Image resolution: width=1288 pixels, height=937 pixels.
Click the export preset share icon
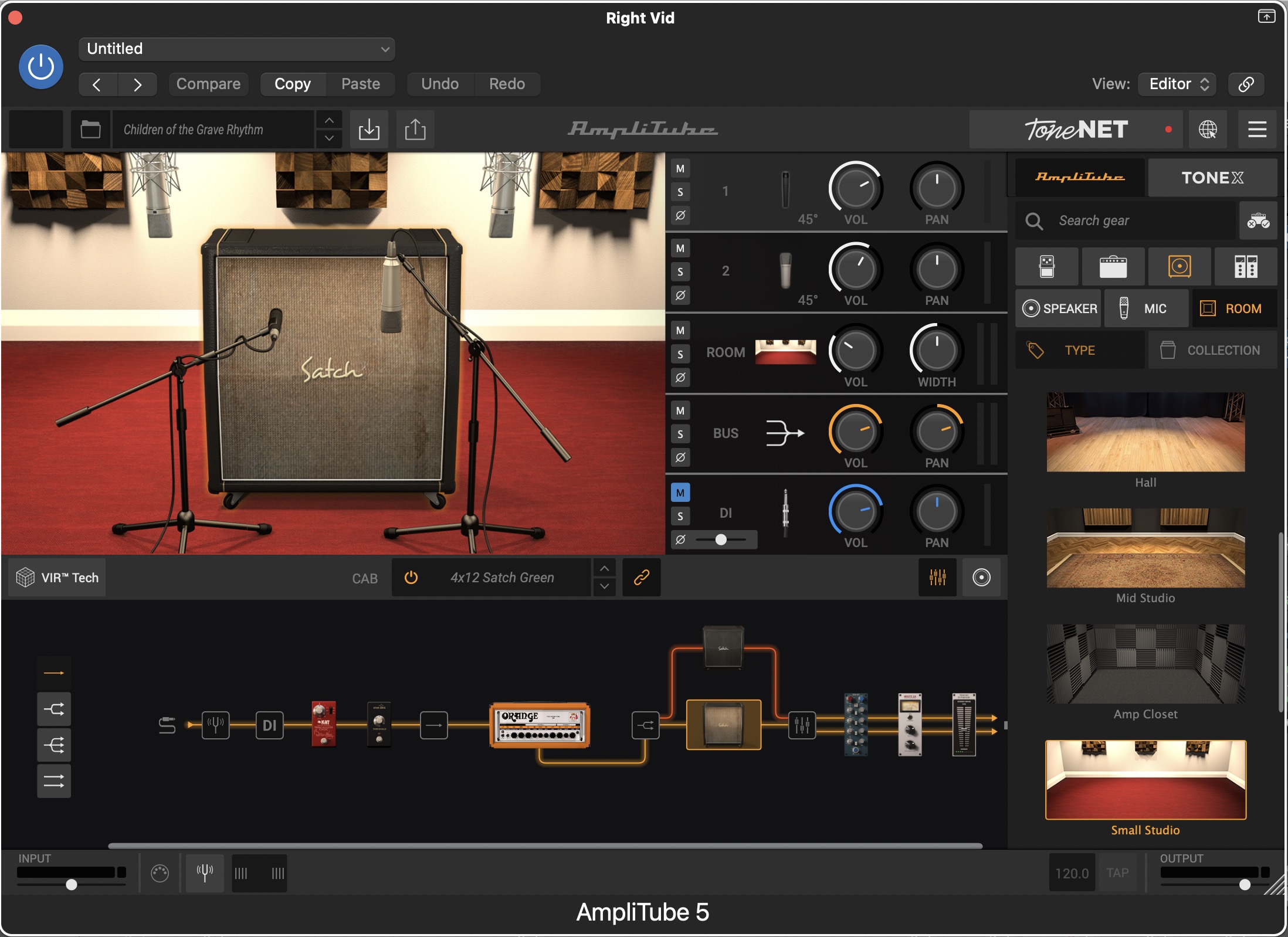pos(415,130)
